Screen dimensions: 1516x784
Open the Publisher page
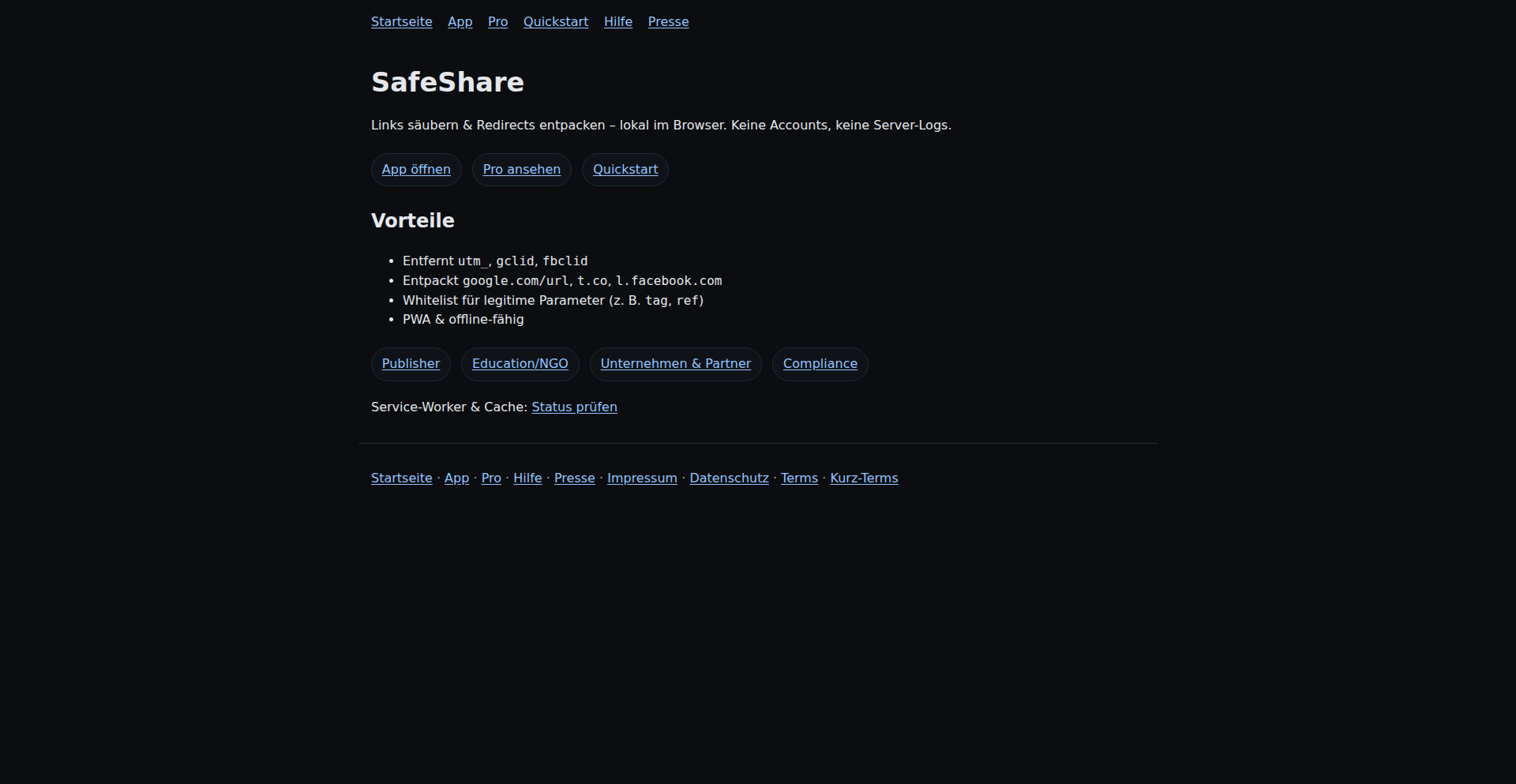coord(411,364)
